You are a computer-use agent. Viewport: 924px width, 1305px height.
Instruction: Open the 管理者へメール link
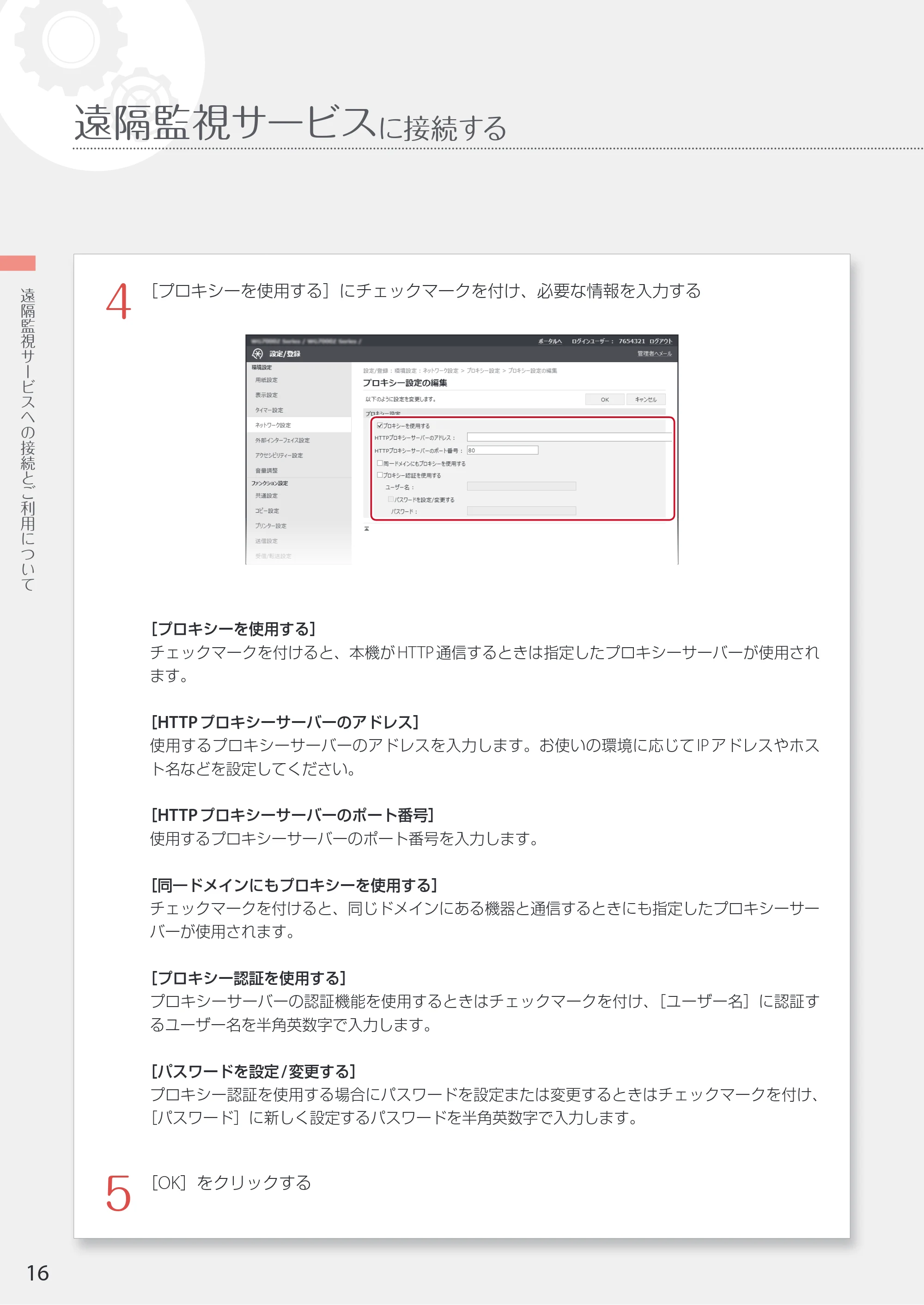coord(654,354)
